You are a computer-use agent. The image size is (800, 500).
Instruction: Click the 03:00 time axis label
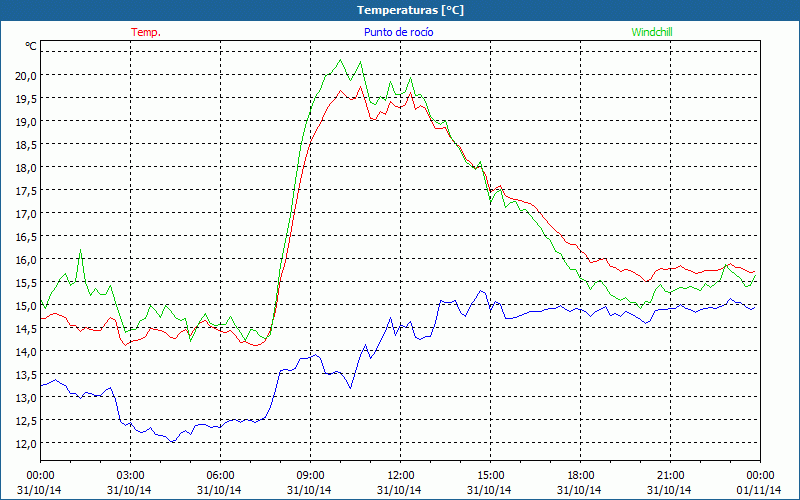point(131,475)
